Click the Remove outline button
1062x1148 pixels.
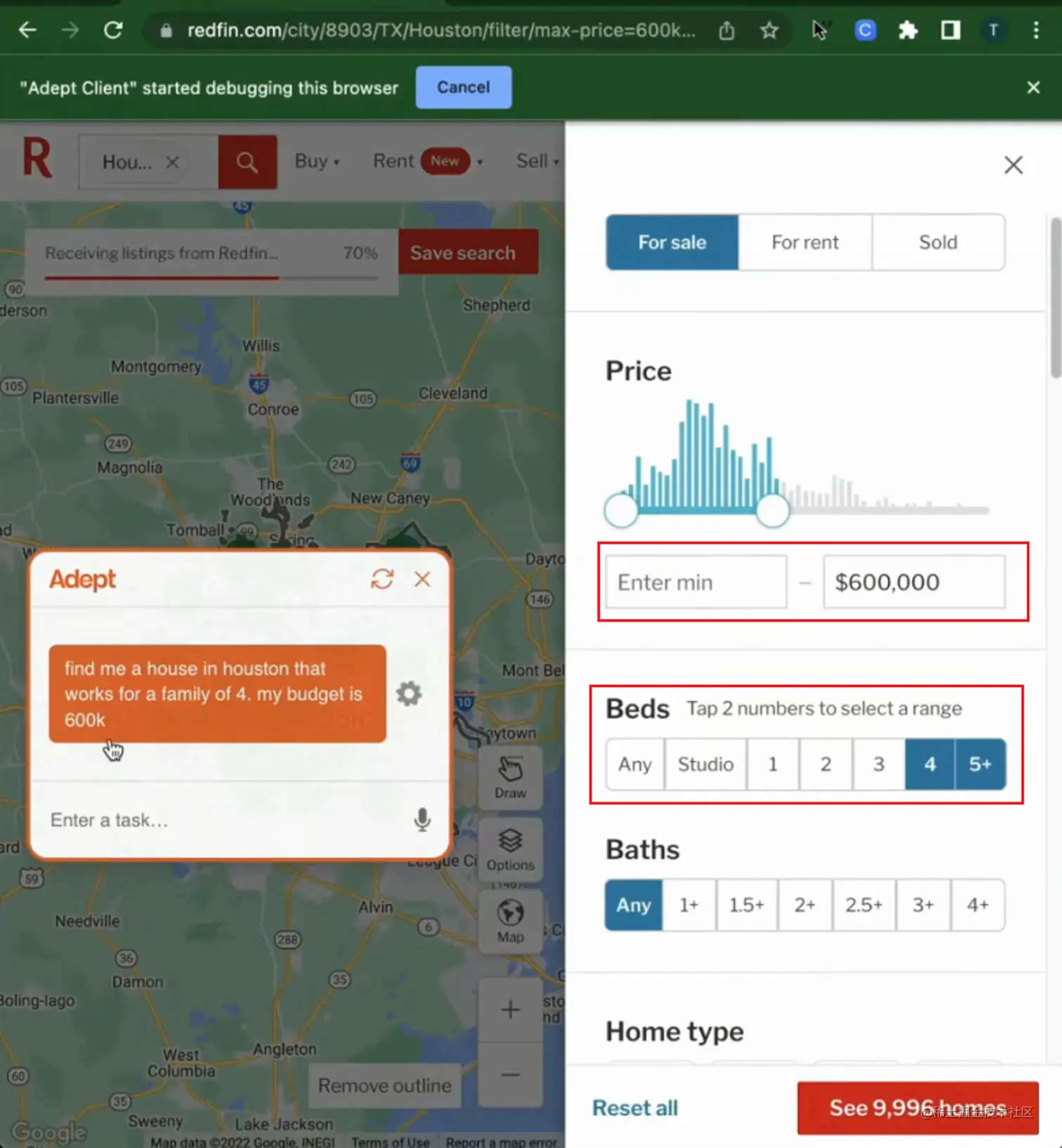tap(385, 1085)
